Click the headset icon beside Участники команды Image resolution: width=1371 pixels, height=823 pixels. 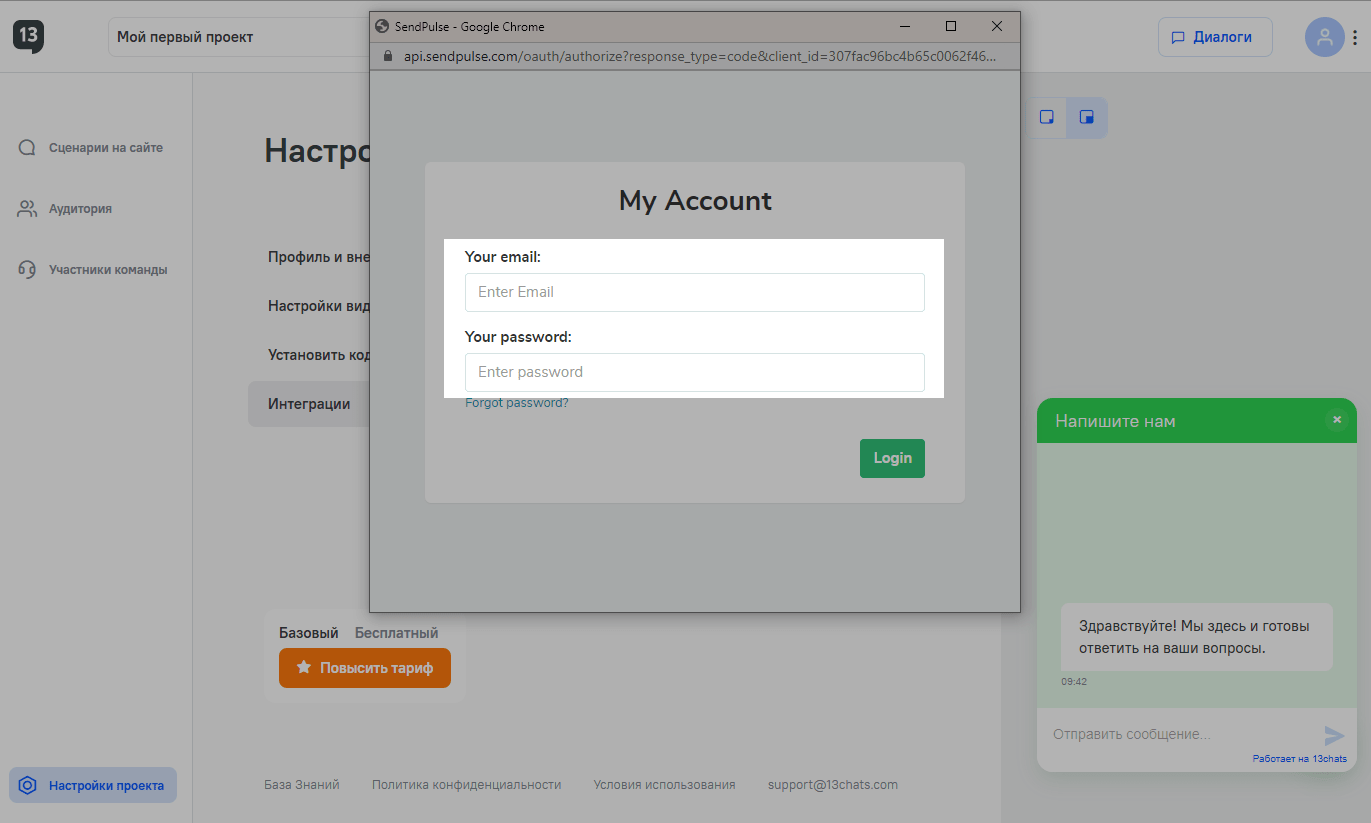tap(27, 270)
